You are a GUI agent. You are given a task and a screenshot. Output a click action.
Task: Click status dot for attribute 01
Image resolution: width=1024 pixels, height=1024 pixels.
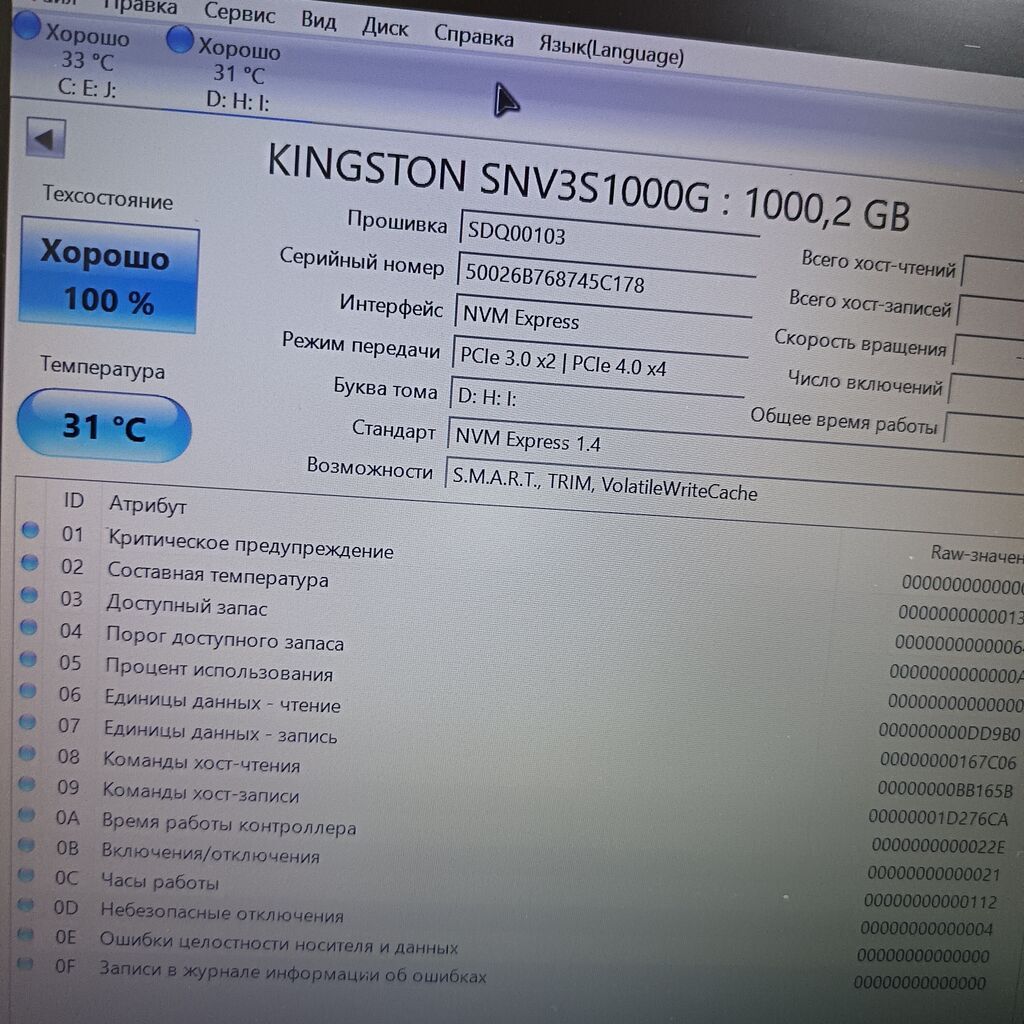click(30, 530)
